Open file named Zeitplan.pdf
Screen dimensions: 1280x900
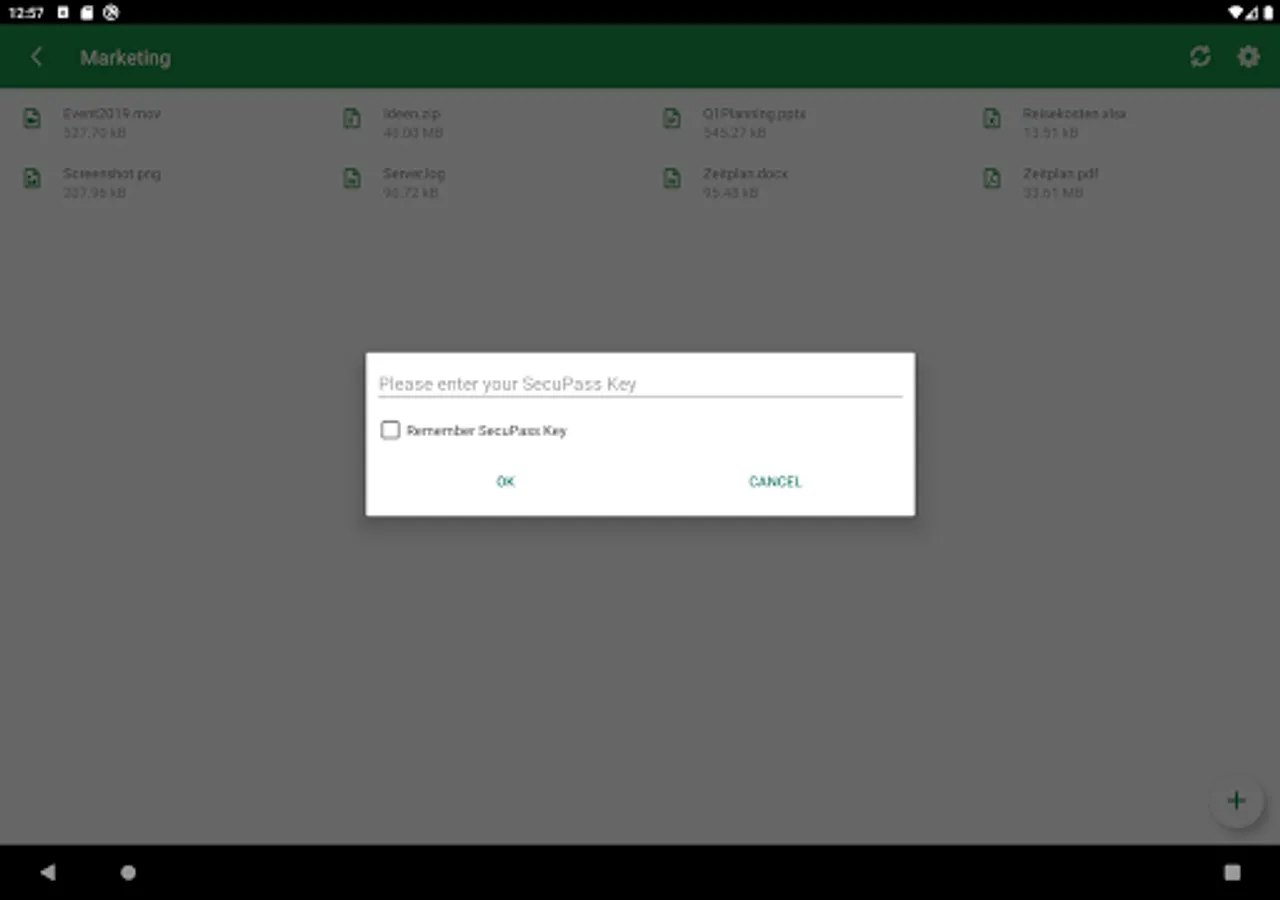[x=1060, y=173]
